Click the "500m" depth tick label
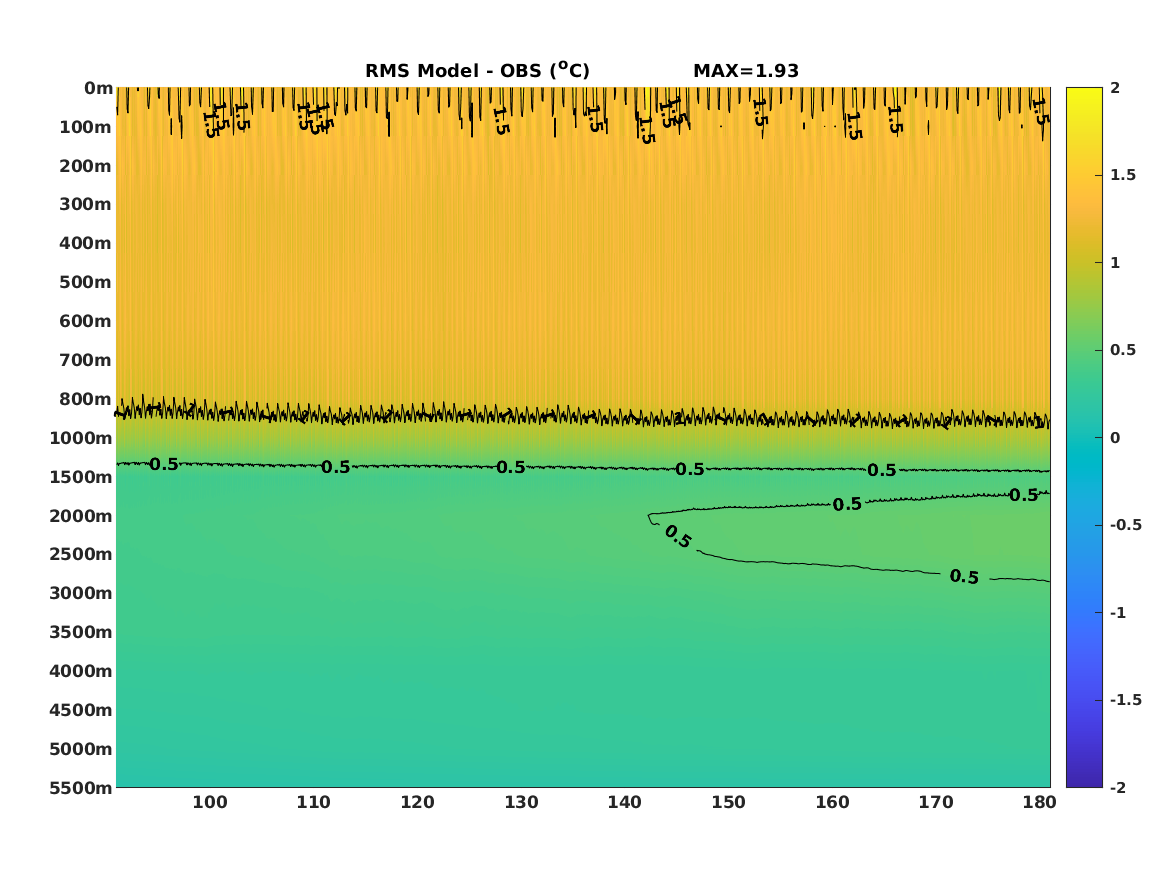 [86, 282]
